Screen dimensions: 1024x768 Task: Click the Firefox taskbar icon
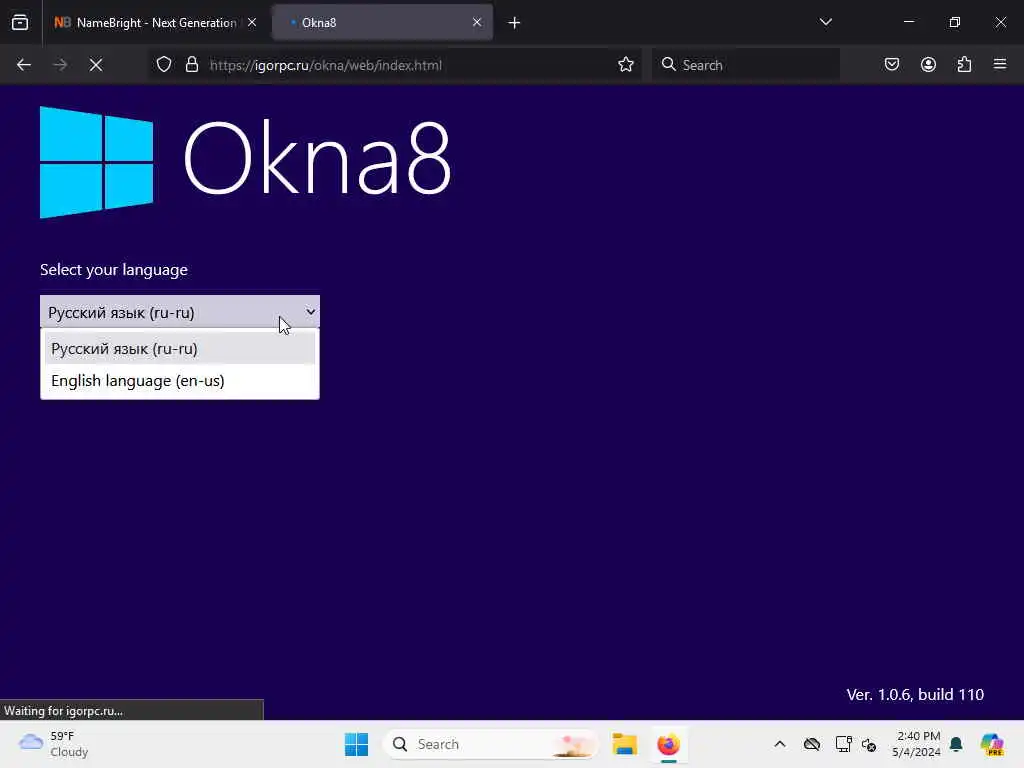(669, 744)
